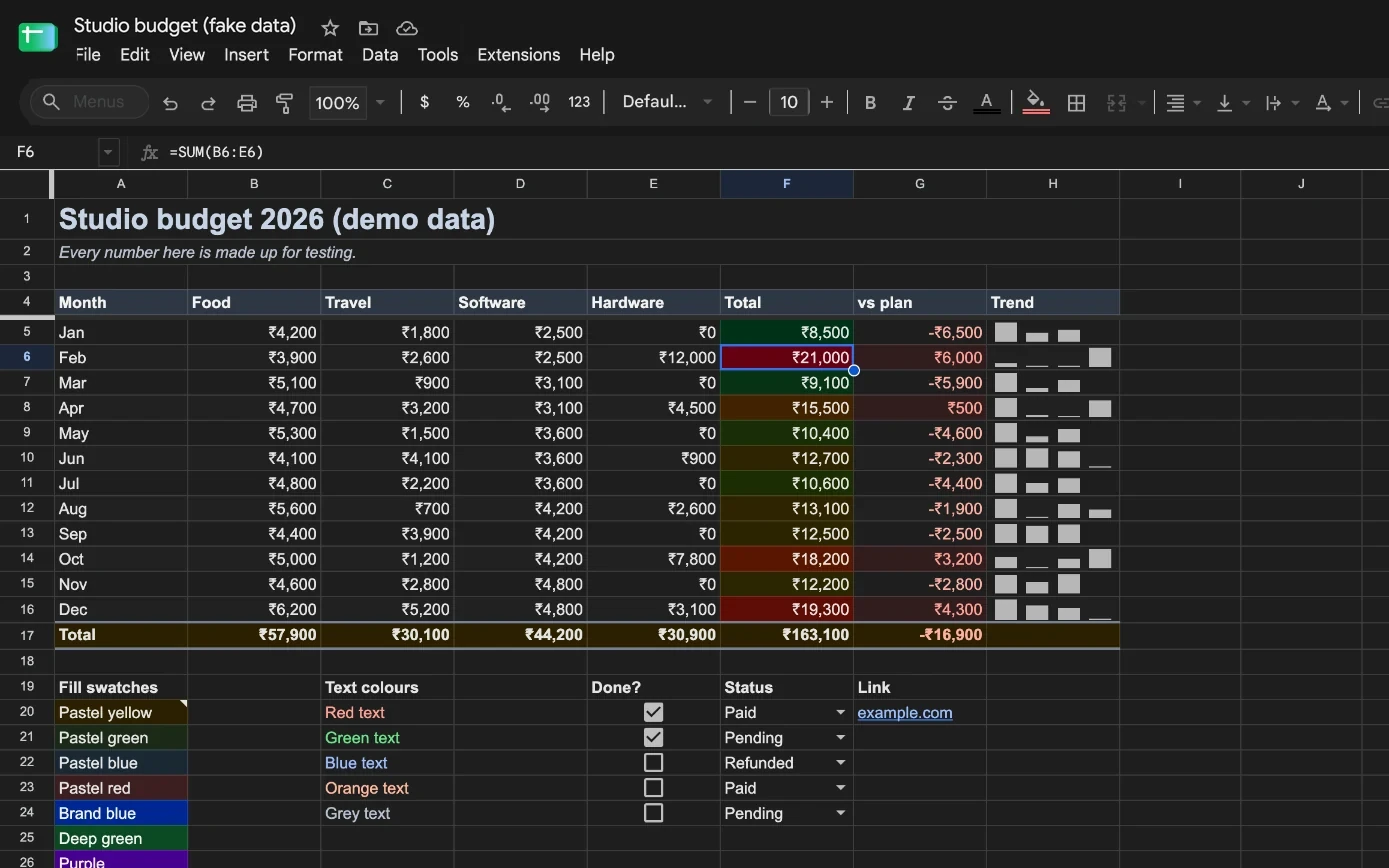Increase font size with plus button
Screen dimensions: 1389x868
pos(827,102)
